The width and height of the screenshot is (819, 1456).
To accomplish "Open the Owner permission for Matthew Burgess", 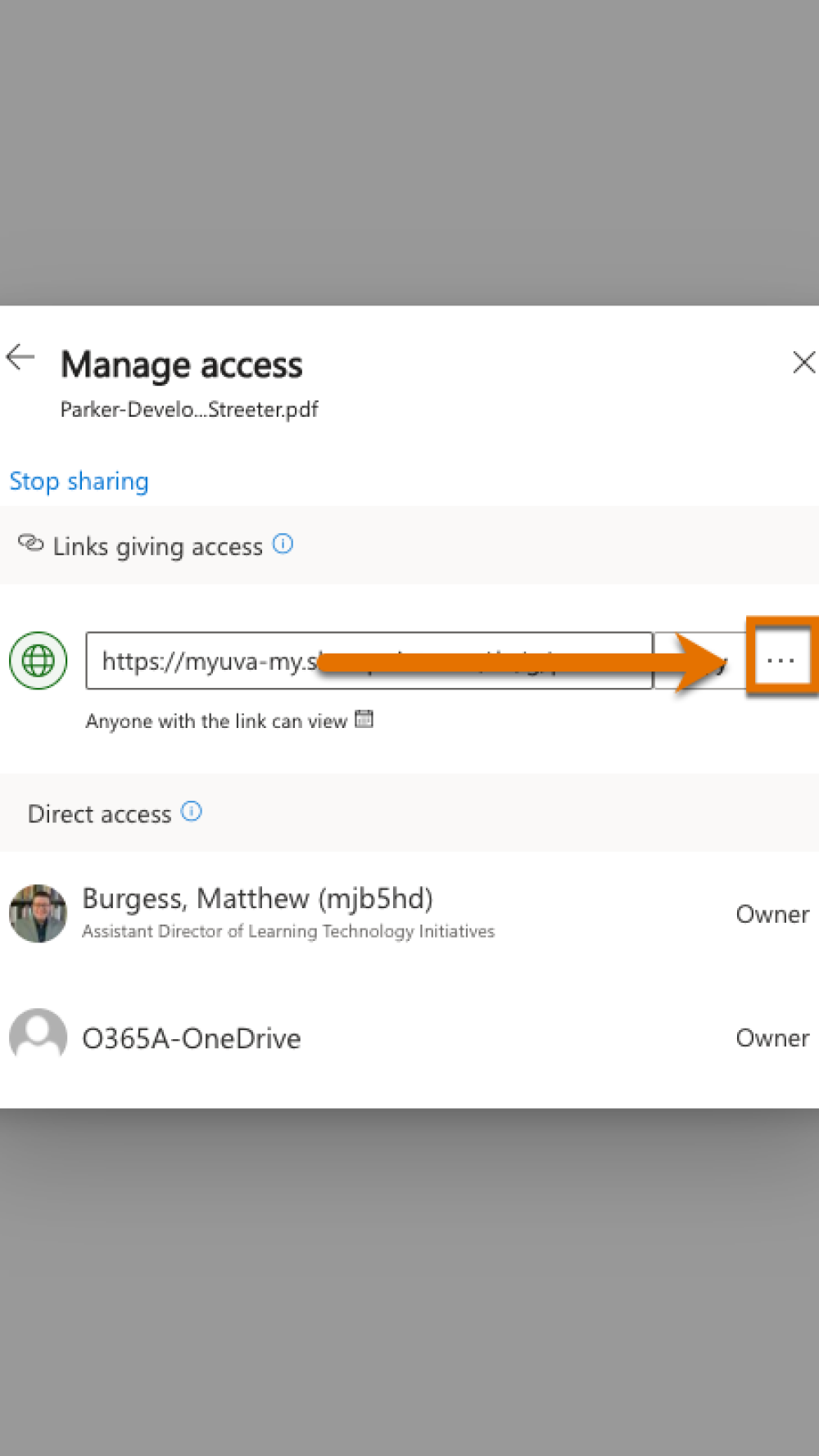I will point(772,914).
